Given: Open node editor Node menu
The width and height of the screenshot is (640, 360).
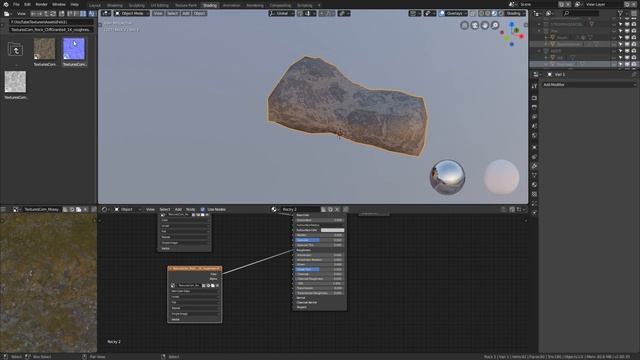Looking at the screenshot, I should [x=190, y=209].
